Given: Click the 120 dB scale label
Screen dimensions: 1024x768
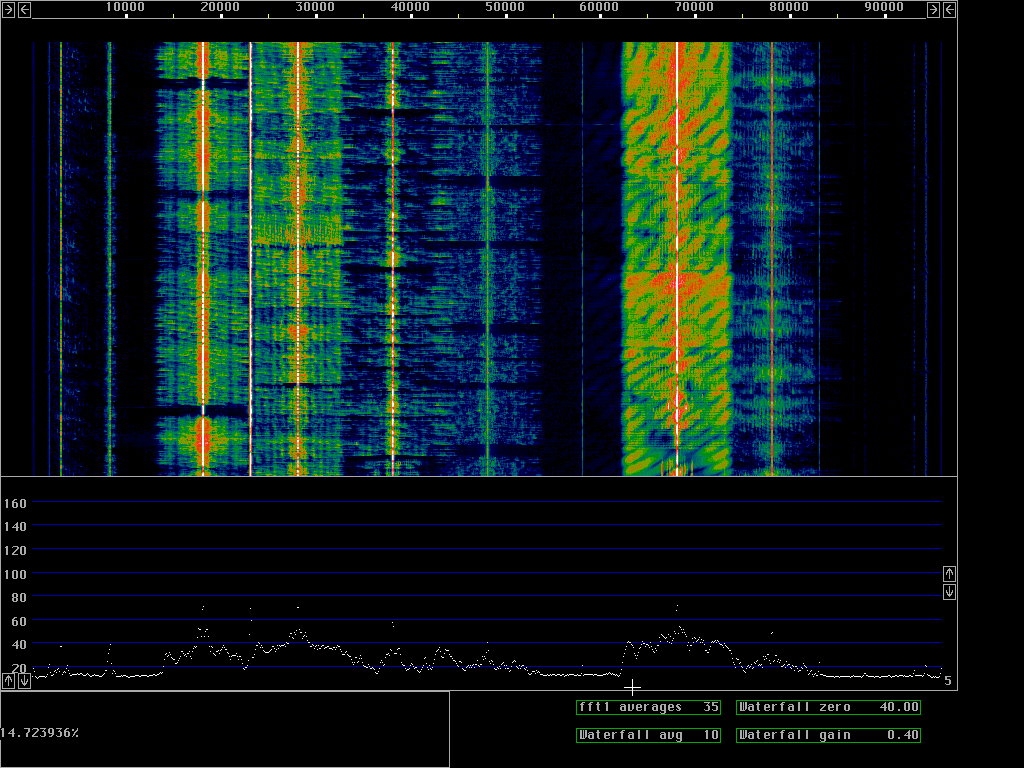Looking at the screenshot, I should [15, 551].
